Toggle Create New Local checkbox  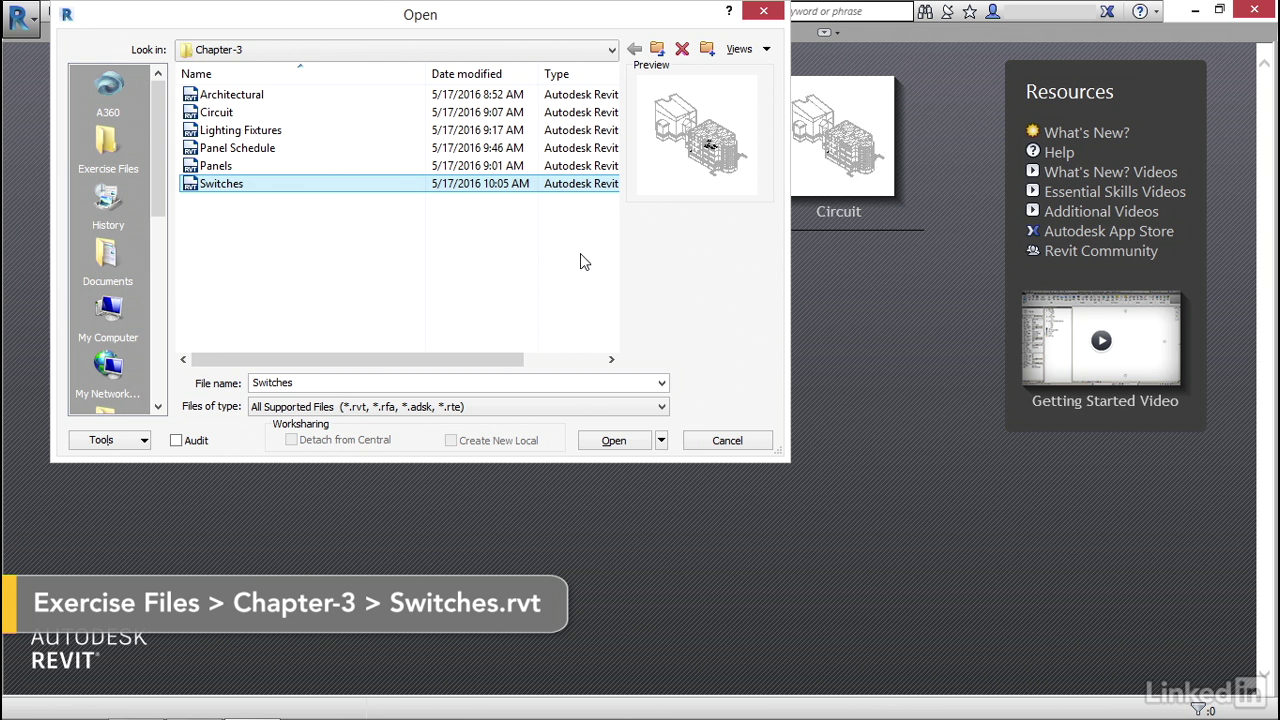tap(451, 440)
